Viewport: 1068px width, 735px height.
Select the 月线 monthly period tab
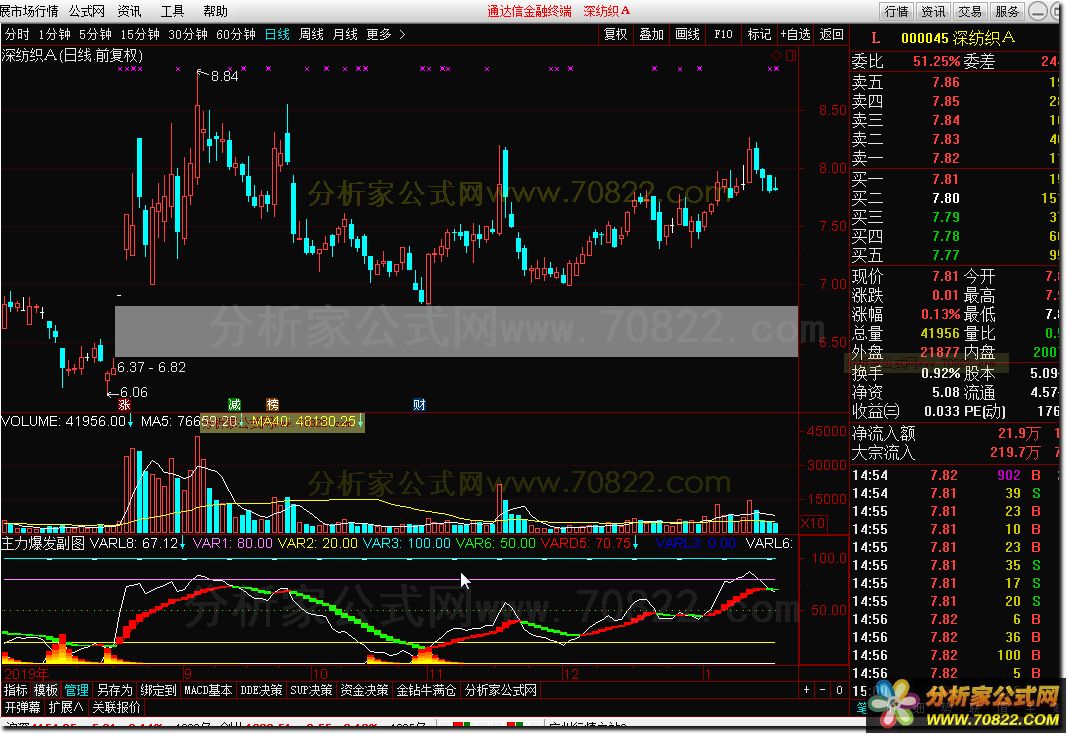pos(345,34)
